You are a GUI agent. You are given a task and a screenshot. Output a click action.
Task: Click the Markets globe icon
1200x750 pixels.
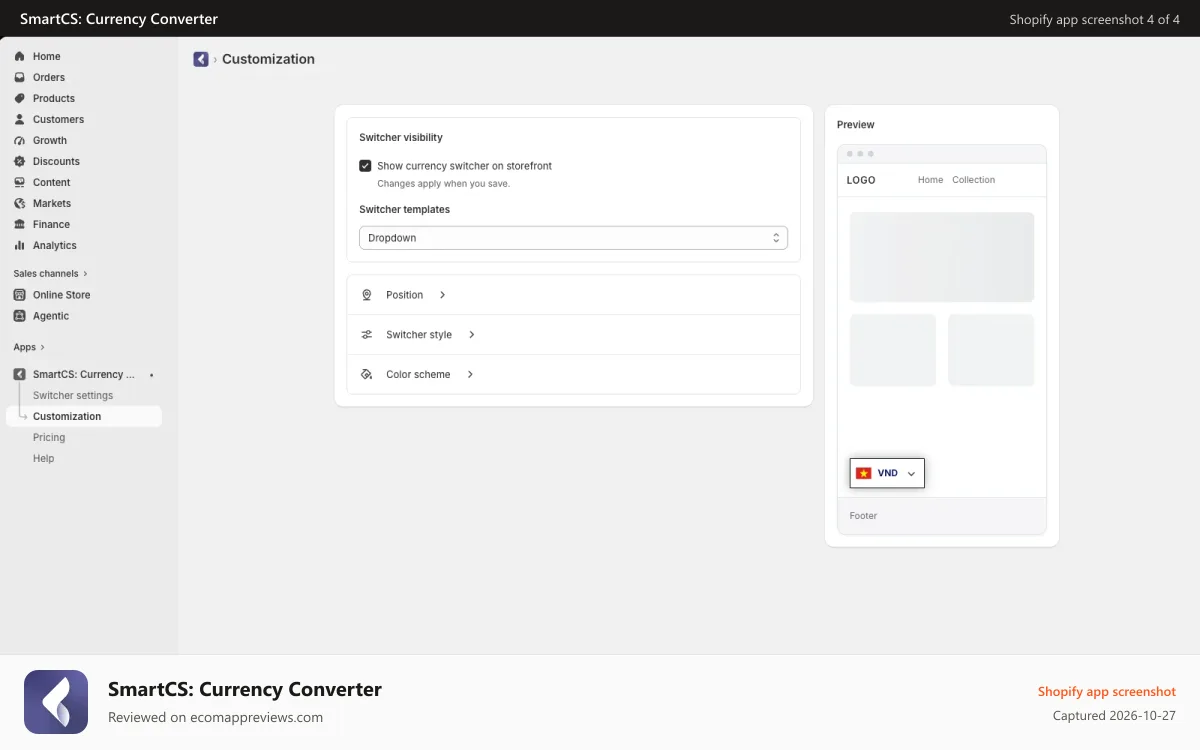point(19,203)
